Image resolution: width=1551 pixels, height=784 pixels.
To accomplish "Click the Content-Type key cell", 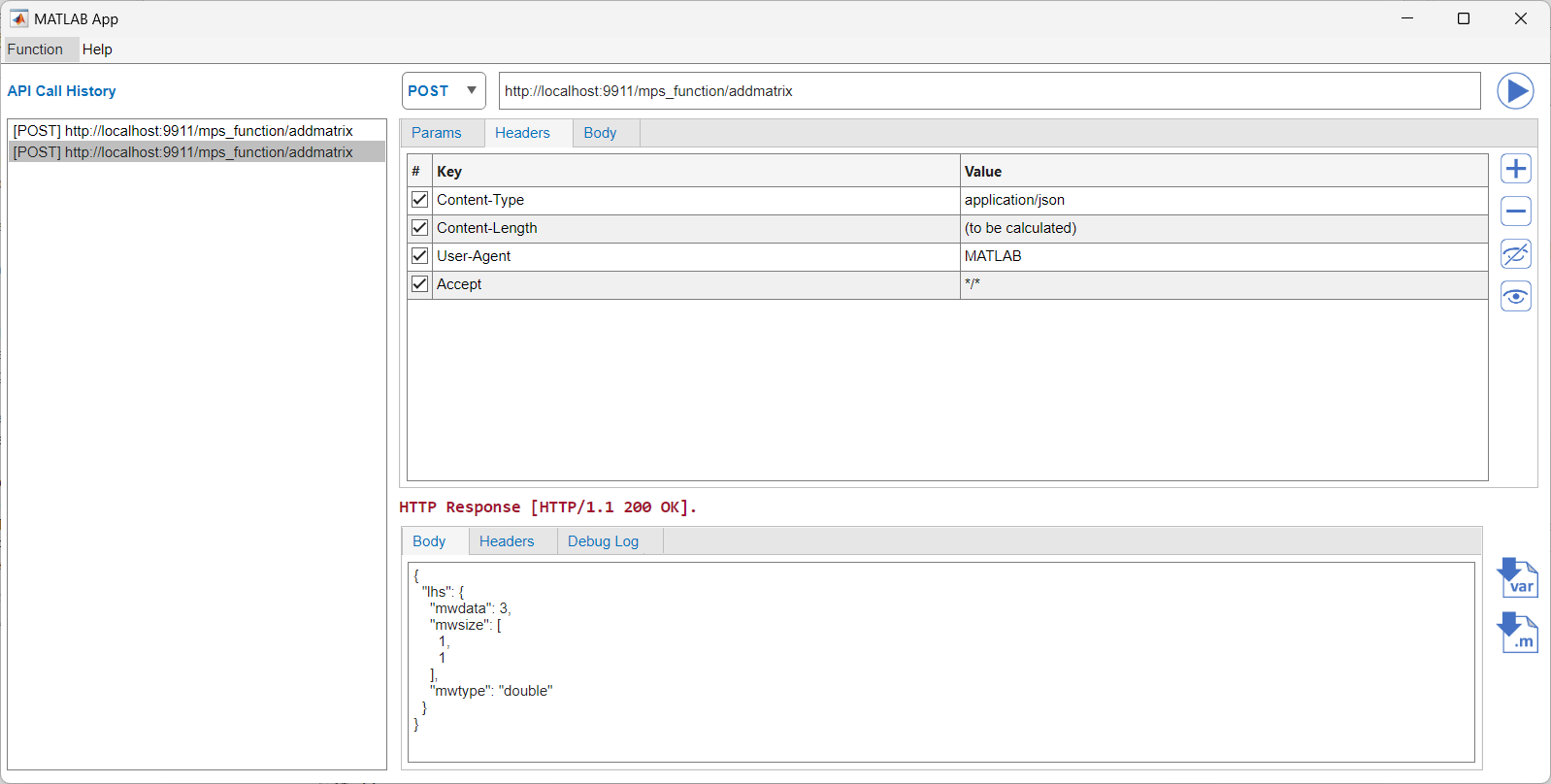I will 696,200.
